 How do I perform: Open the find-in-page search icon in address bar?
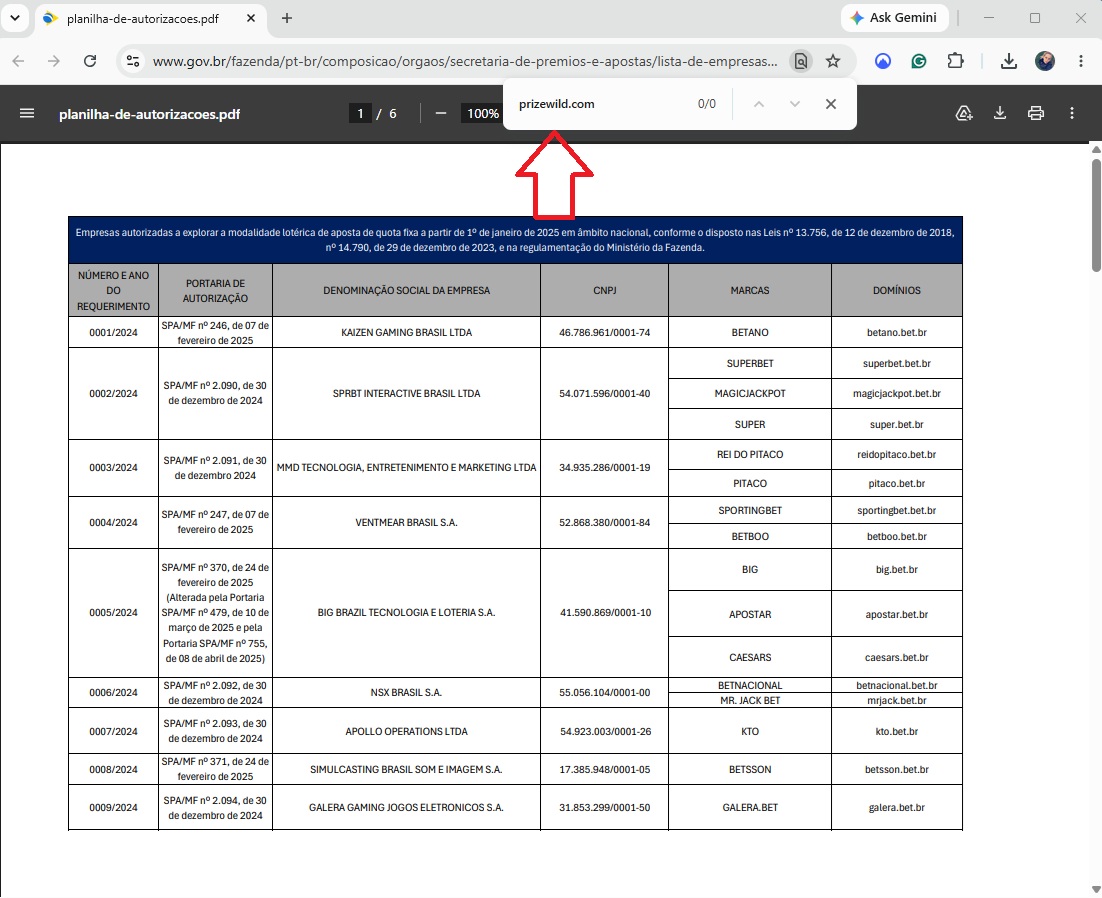click(x=800, y=61)
